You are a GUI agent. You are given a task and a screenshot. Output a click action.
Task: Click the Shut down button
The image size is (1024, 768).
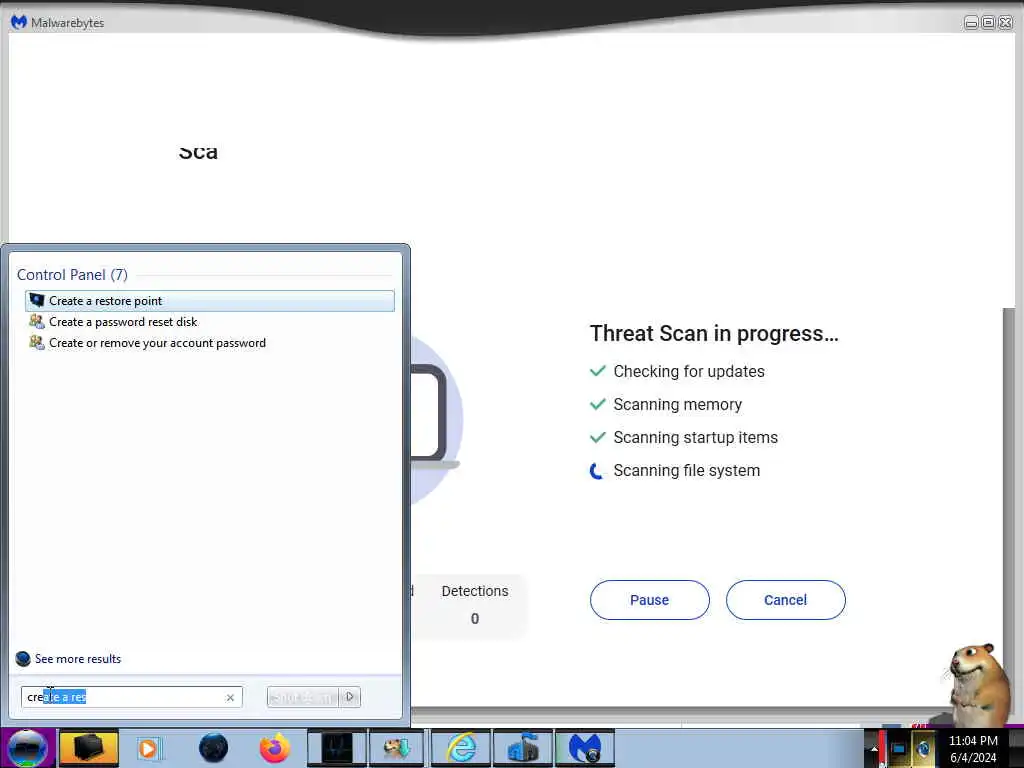pos(303,697)
